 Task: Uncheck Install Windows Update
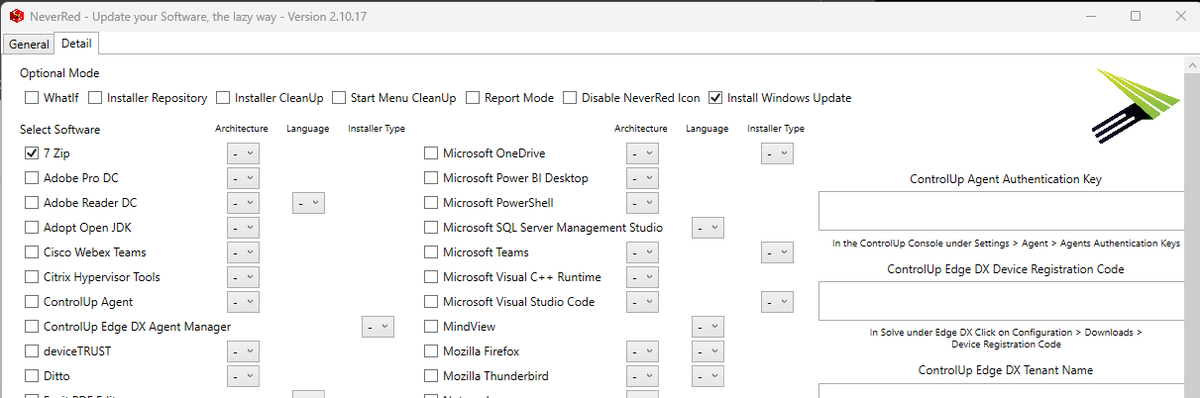pyautogui.click(x=715, y=98)
